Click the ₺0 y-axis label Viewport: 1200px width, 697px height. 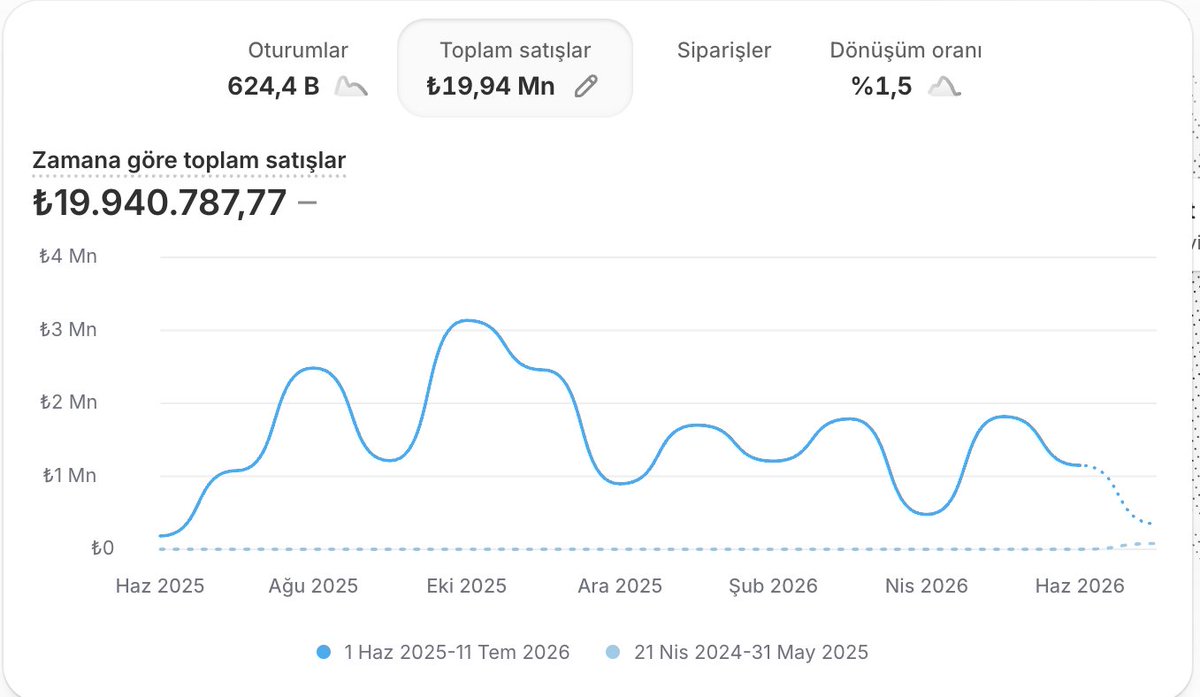tap(102, 548)
